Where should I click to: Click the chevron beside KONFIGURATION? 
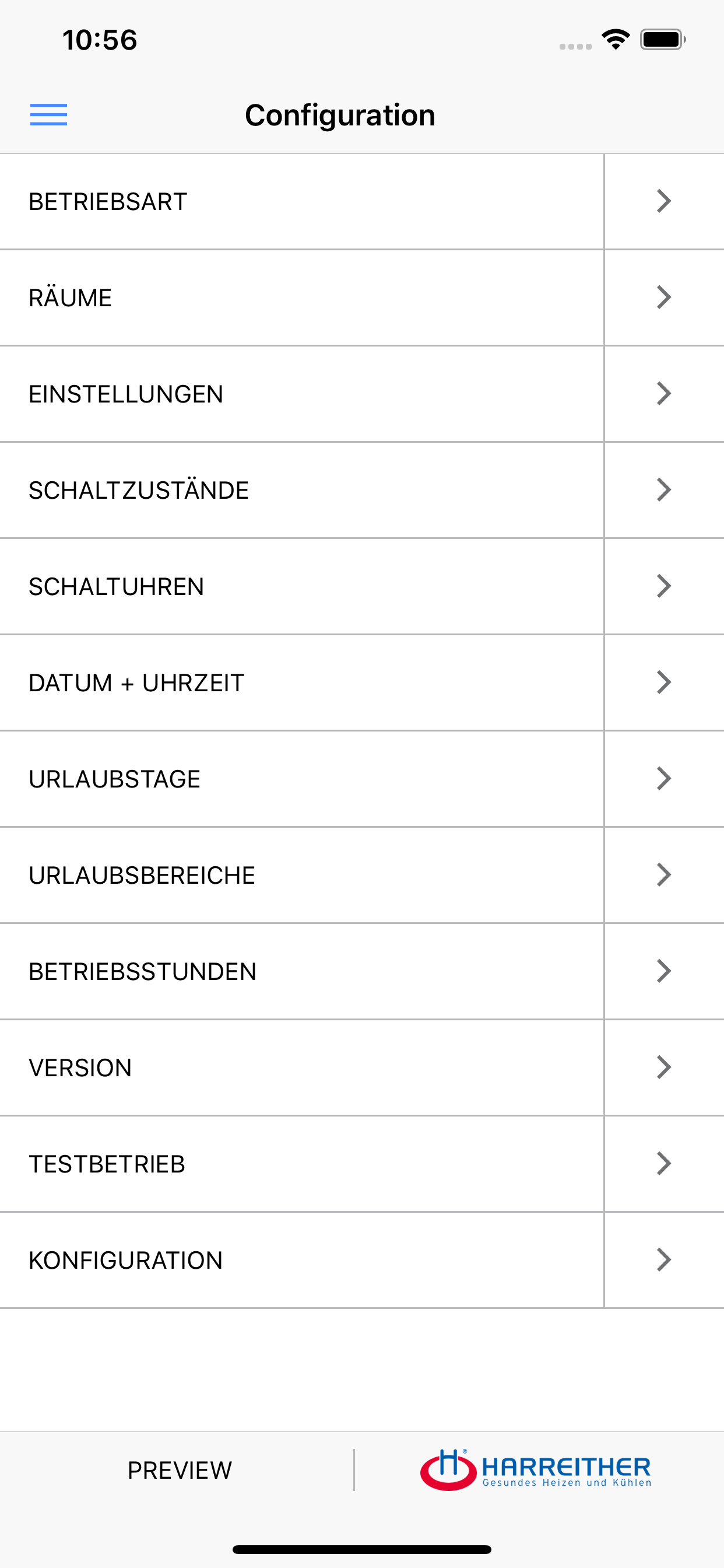[x=663, y=1259]
